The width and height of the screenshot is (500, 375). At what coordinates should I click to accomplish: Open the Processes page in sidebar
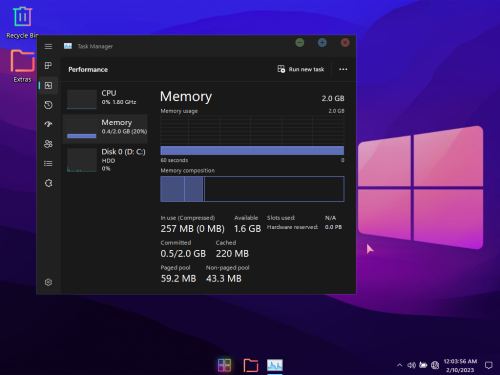(48, 66)
